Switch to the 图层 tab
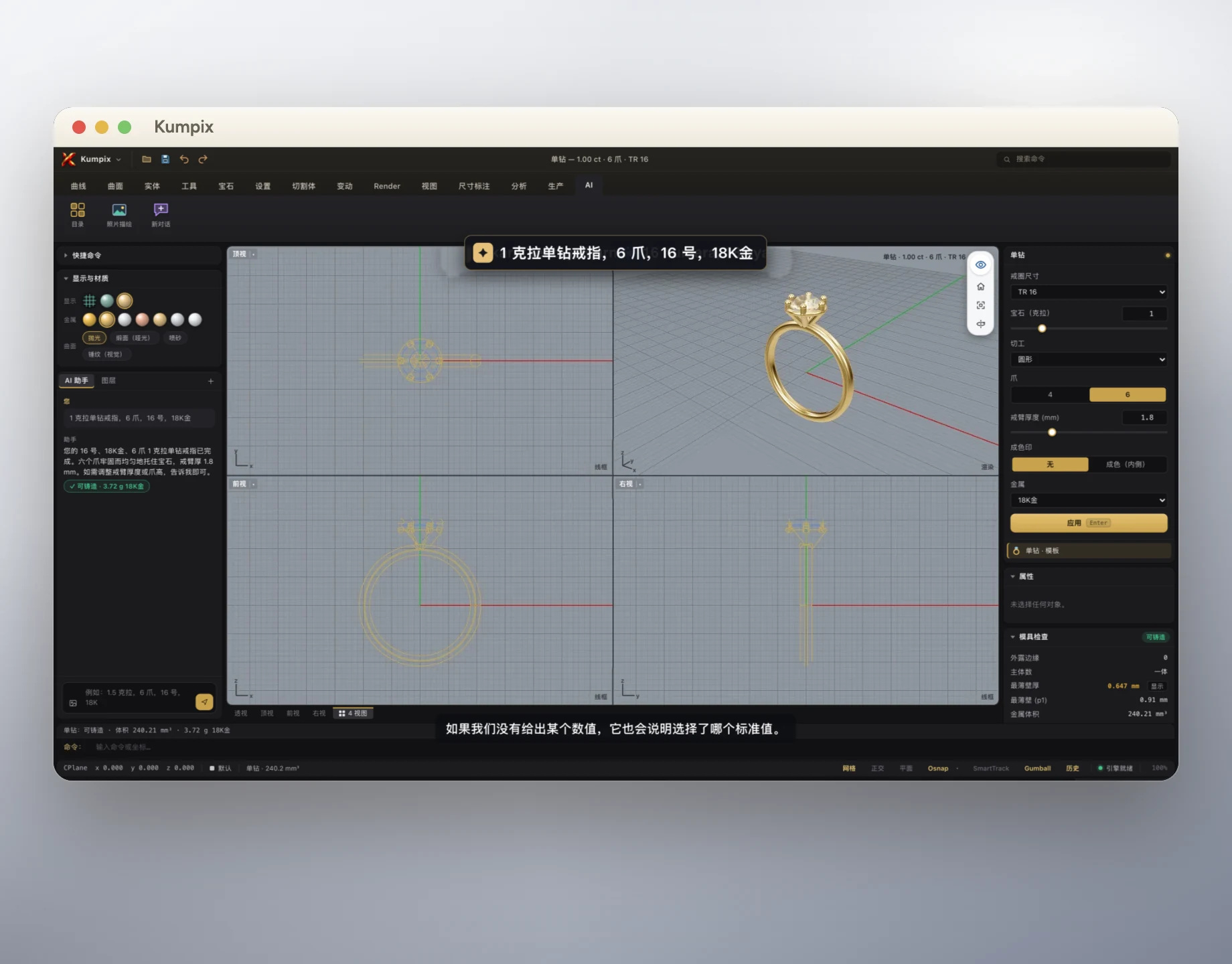 (108, 381)
